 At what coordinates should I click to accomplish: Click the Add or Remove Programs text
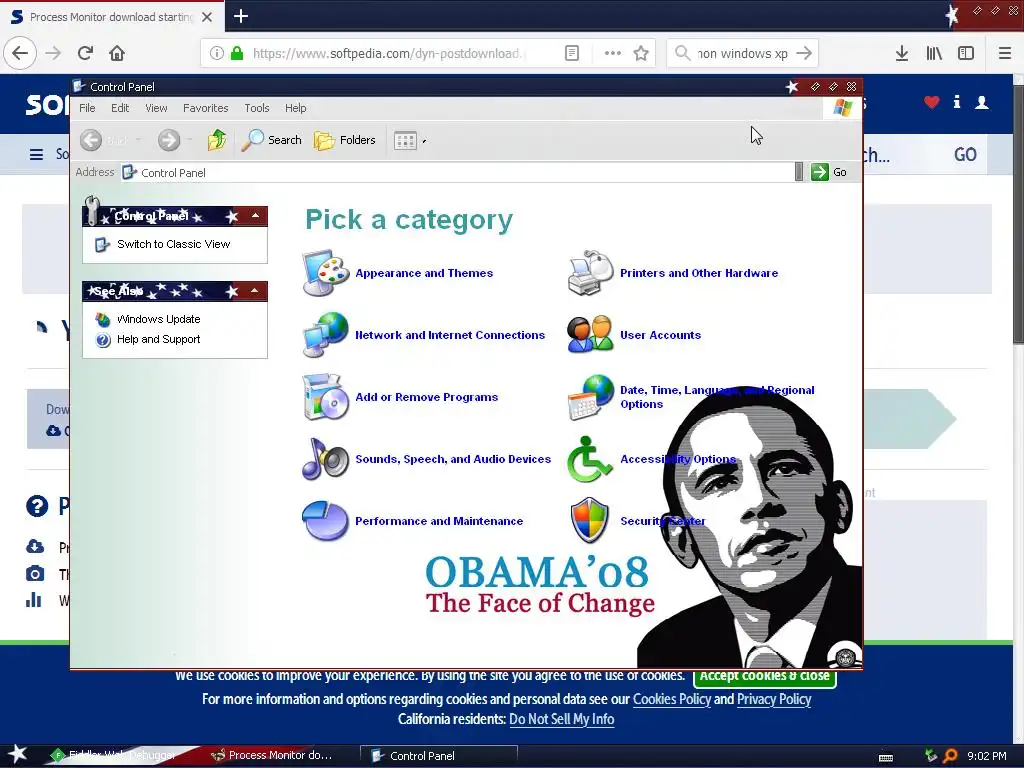click(426, 397)
